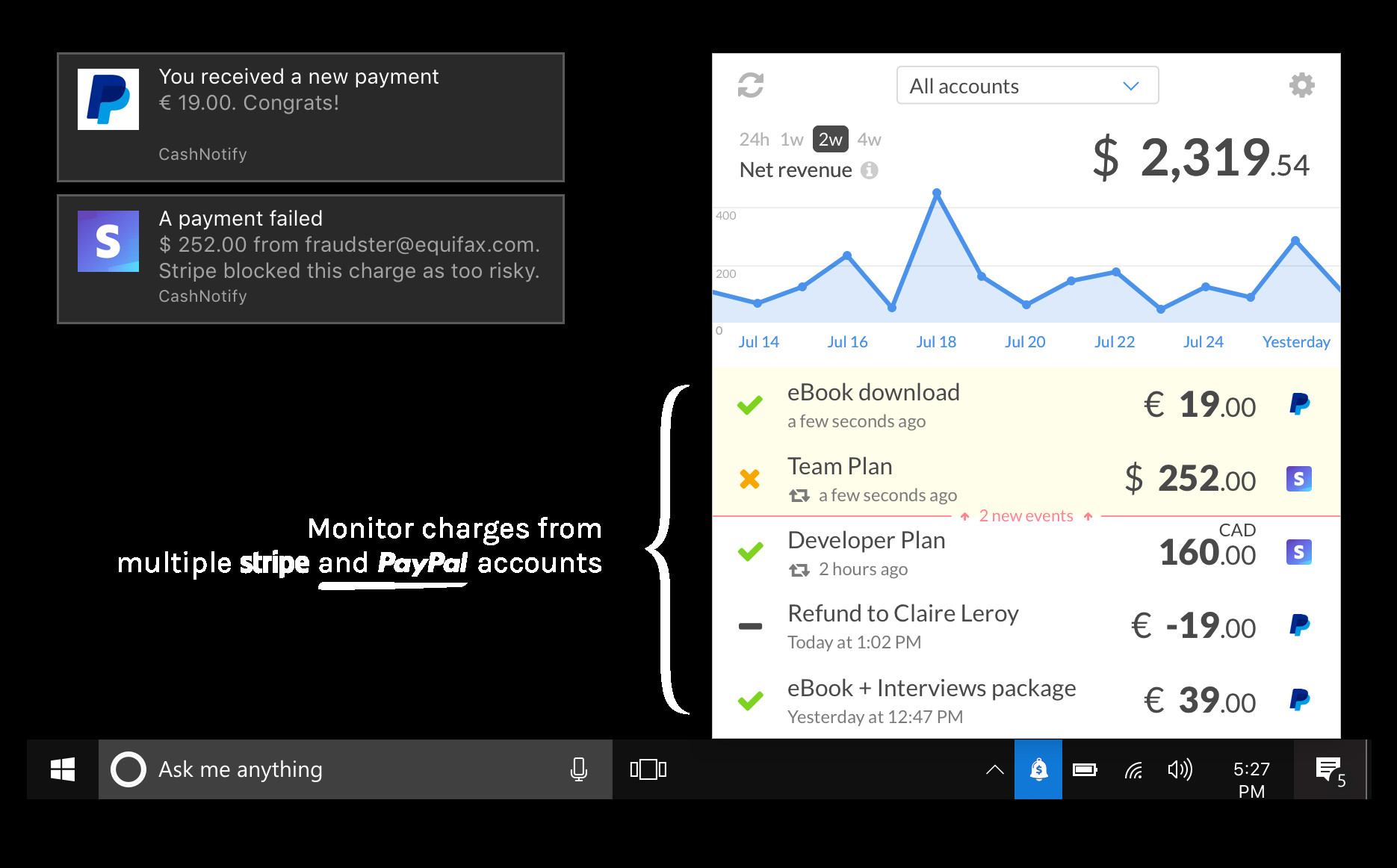Click the refresh icon in CashNotify panel
The width and height of the screenshot is (1397, 868).
[x=751, y=85]
